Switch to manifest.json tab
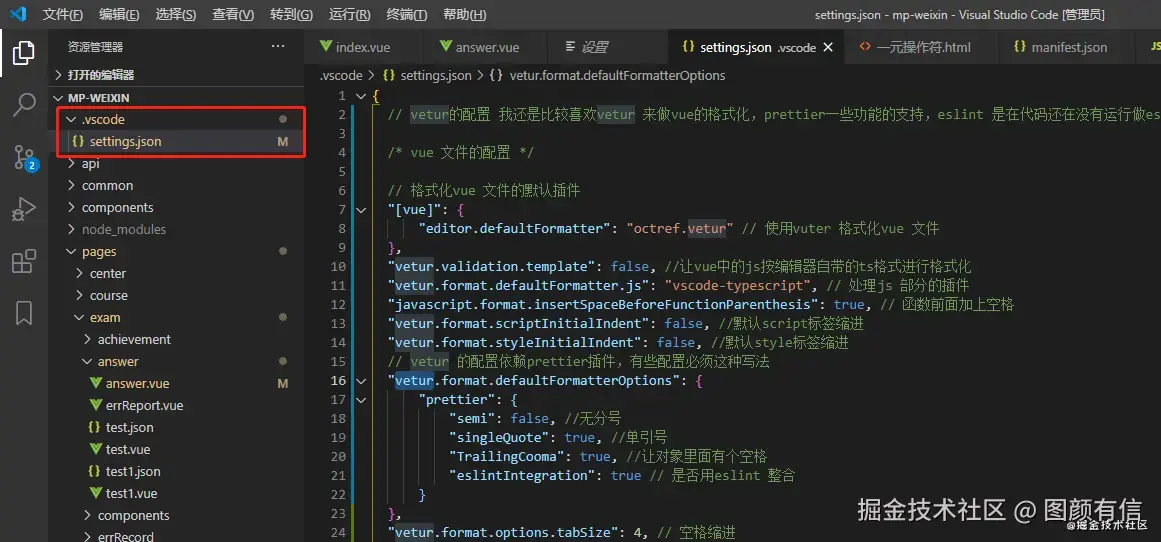 point(1066,47)
